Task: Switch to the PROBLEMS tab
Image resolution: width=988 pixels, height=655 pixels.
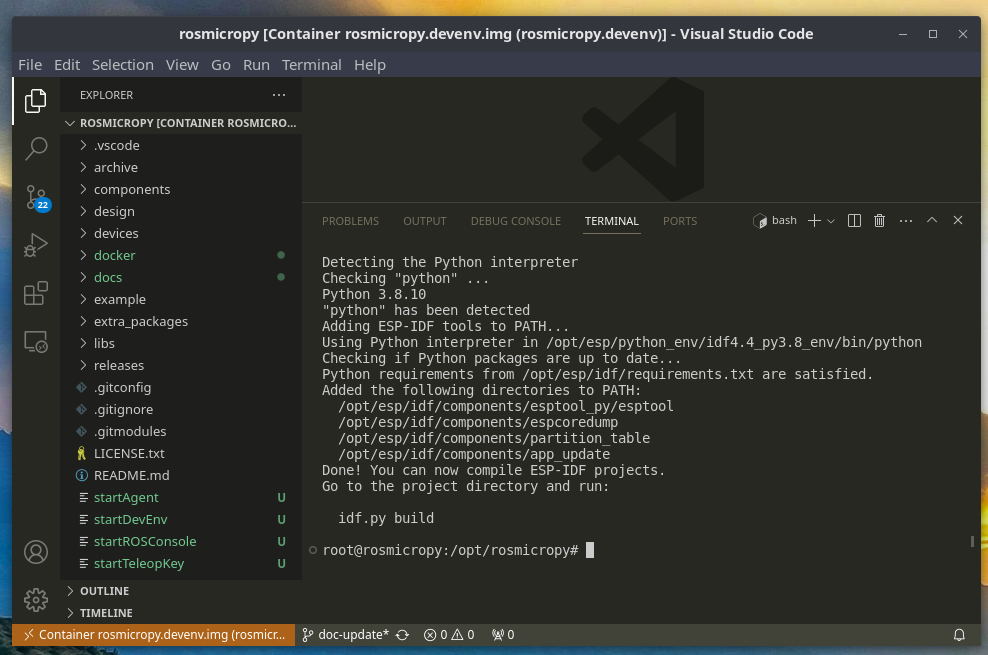Action: (350, 221)
